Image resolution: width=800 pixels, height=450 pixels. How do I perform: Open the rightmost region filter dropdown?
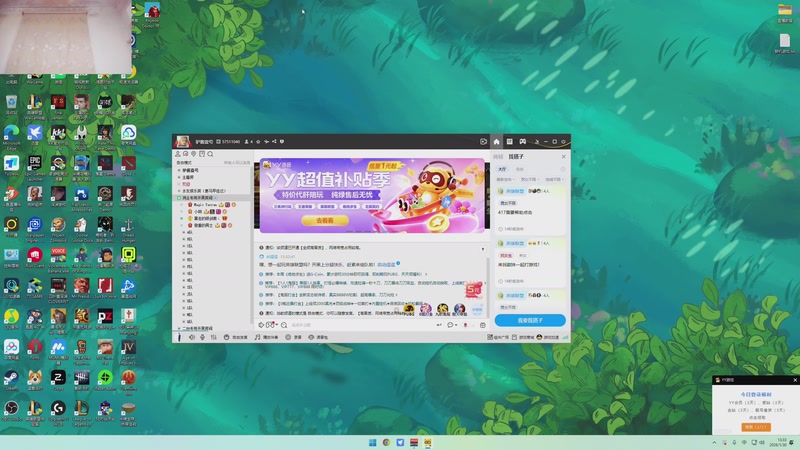coord(554,180)
